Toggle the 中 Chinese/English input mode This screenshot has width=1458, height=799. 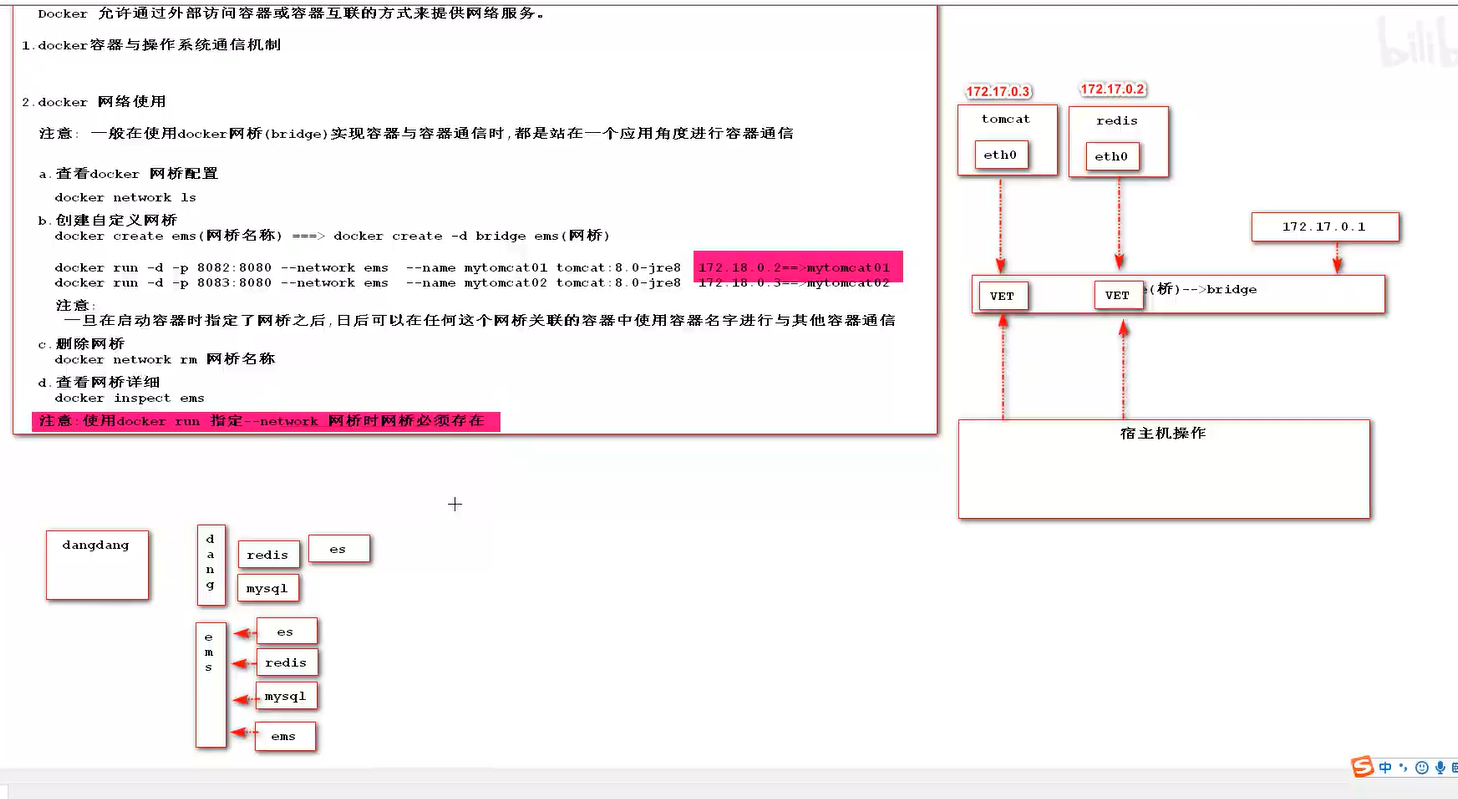pyautogui.click(x=1385, y=767)
